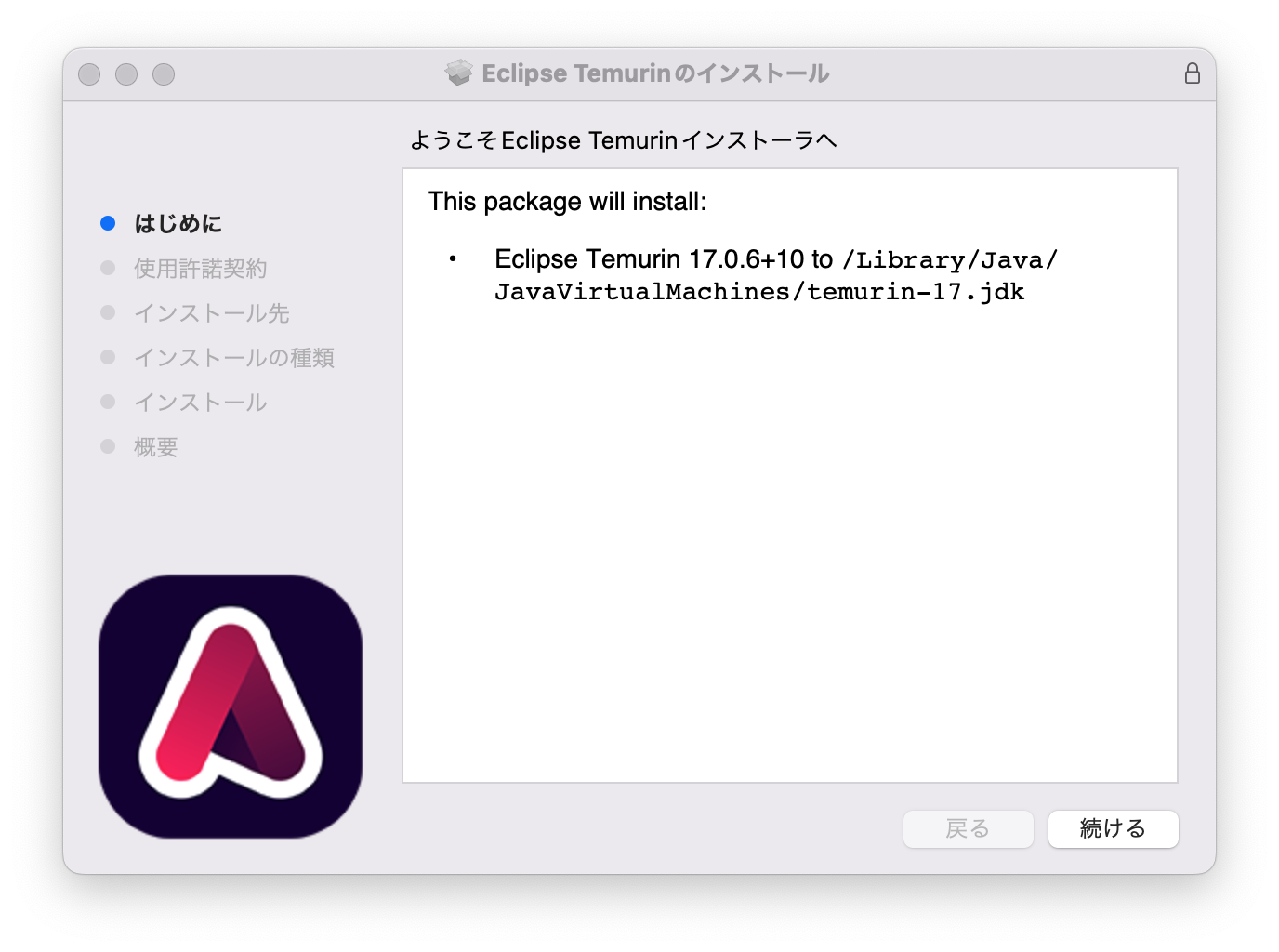Screen dimensions: 1279x952
Task: Click the zoom window button
Action: pyautogui.click(x=164, y=74)
